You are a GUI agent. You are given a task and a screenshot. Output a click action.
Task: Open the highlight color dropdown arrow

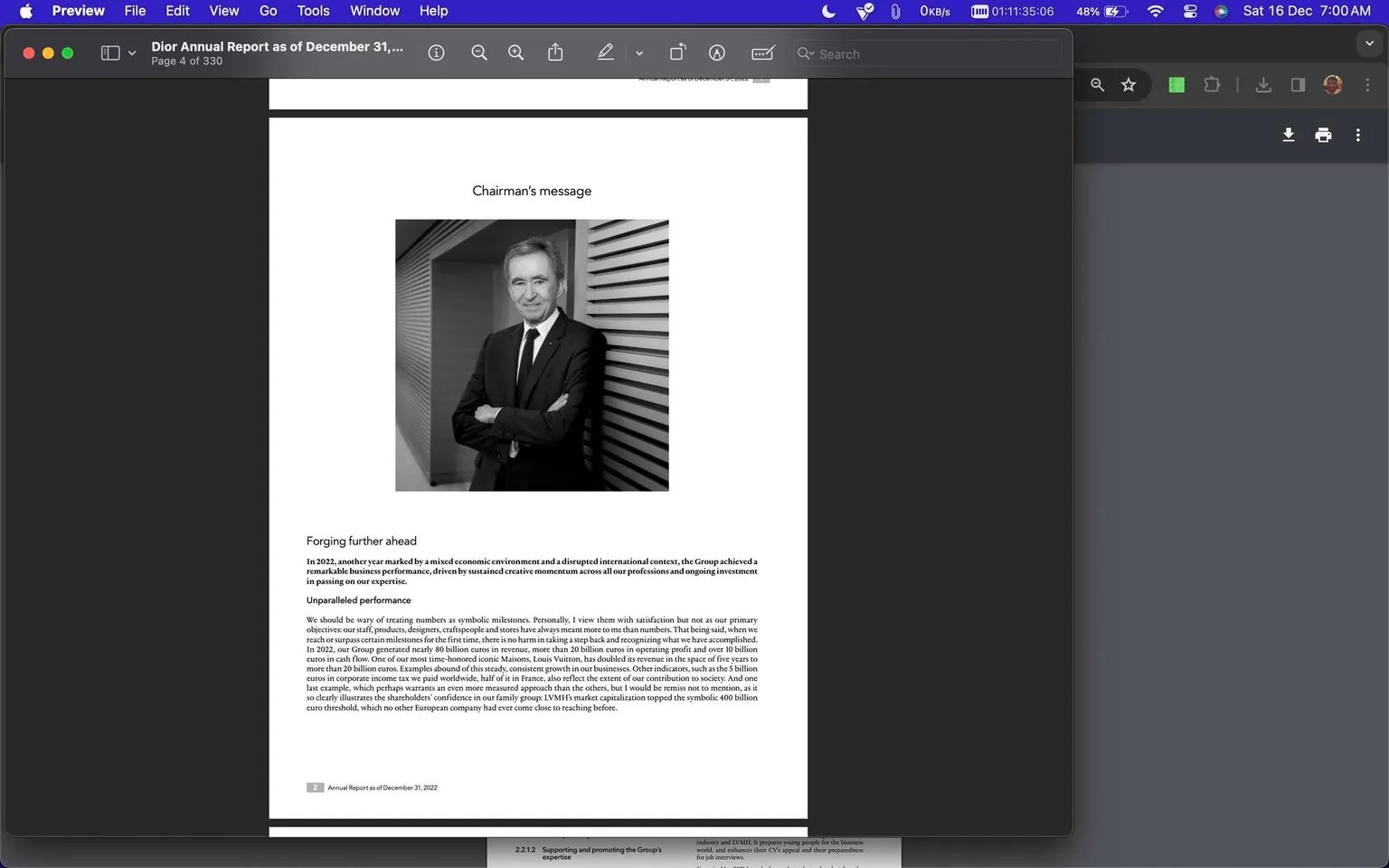(639, 52)
